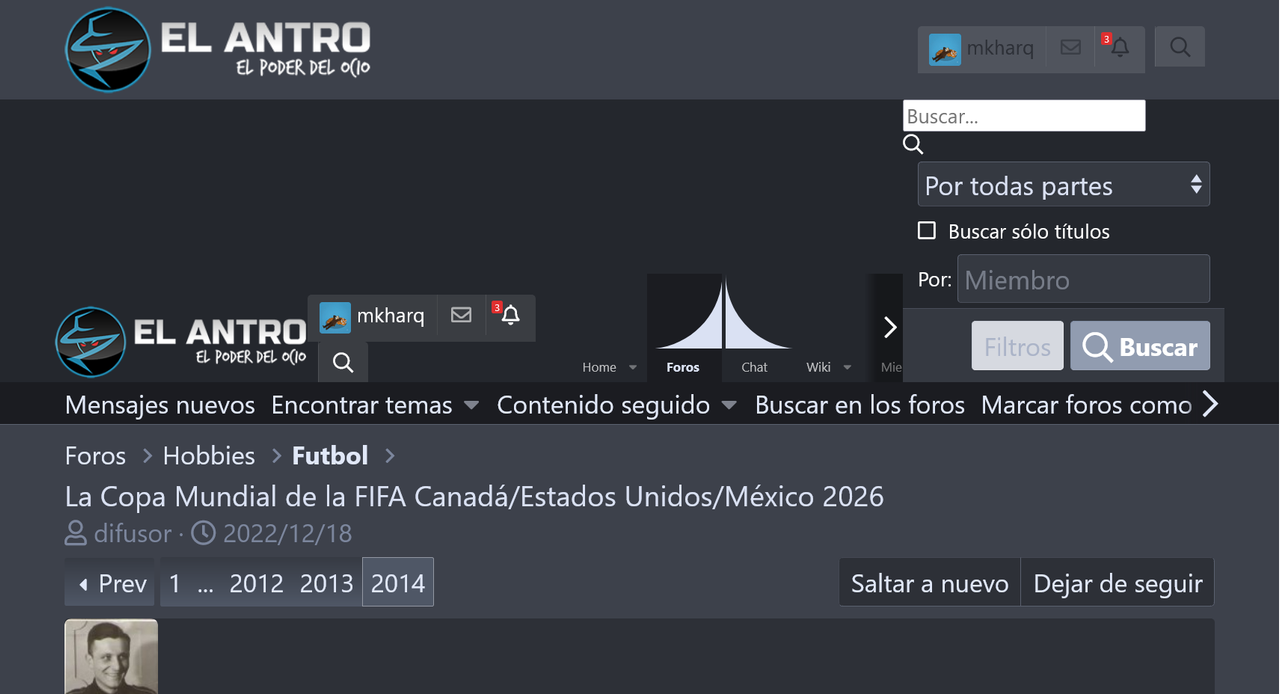The height and width of the screenshot is (694, 1280).
Task: Select the Foros tab
Action: (x=683, y=367)
